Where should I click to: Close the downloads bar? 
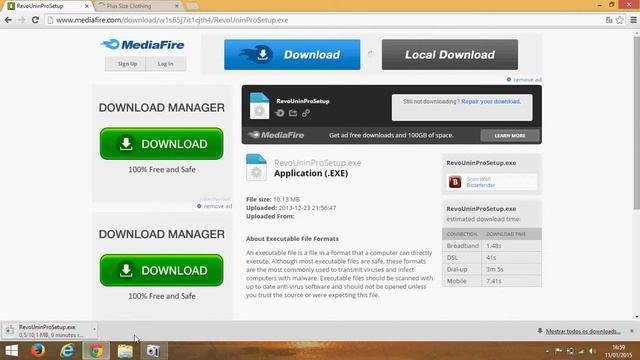point(632,331)
